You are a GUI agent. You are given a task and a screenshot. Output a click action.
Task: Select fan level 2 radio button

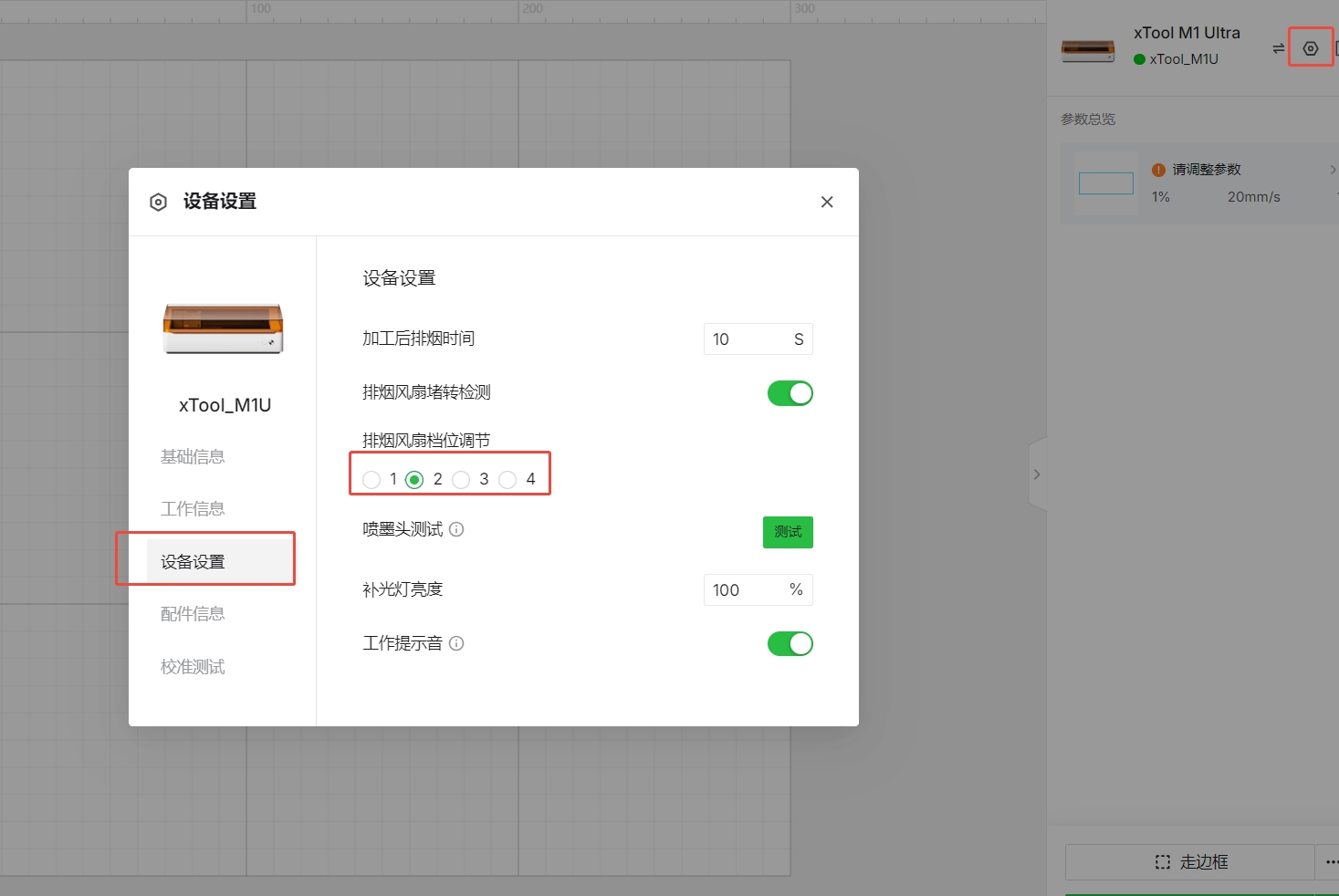[x=414, y=480]
